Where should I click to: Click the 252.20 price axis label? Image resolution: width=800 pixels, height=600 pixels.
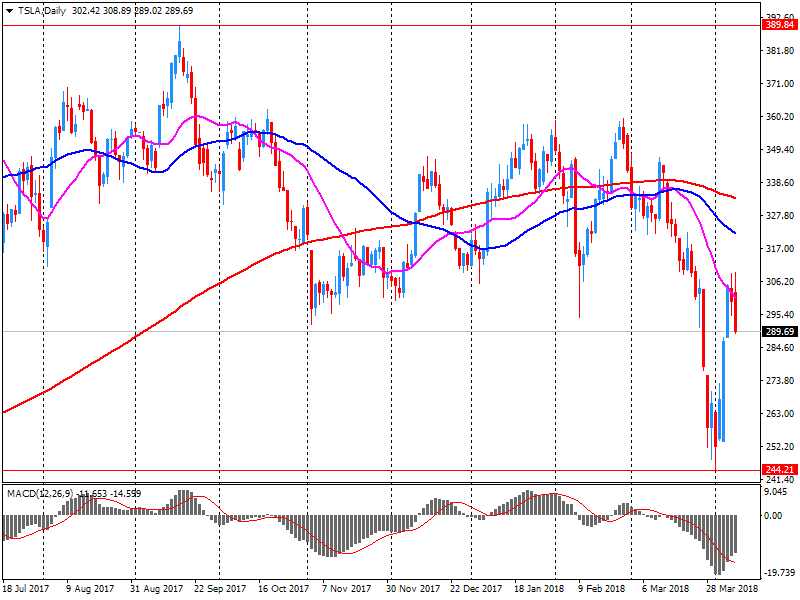tap(780, 446)
